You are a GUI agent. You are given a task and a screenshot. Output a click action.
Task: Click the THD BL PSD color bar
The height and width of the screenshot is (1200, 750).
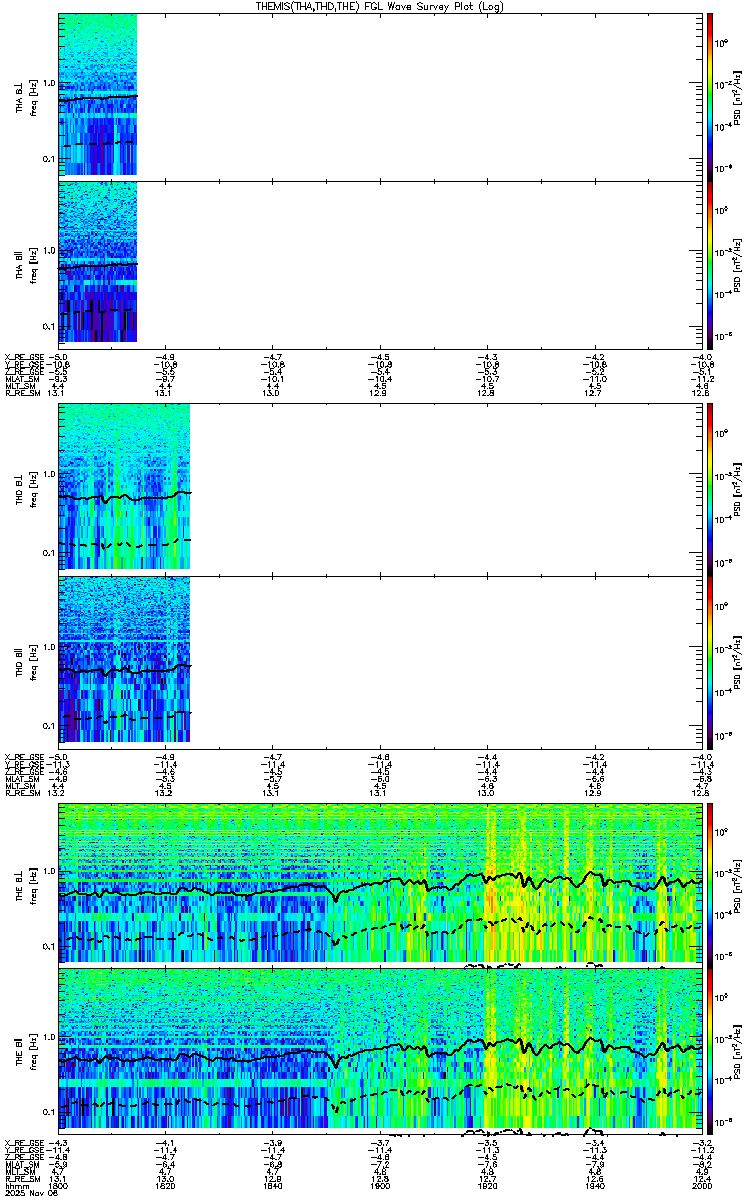710,489
